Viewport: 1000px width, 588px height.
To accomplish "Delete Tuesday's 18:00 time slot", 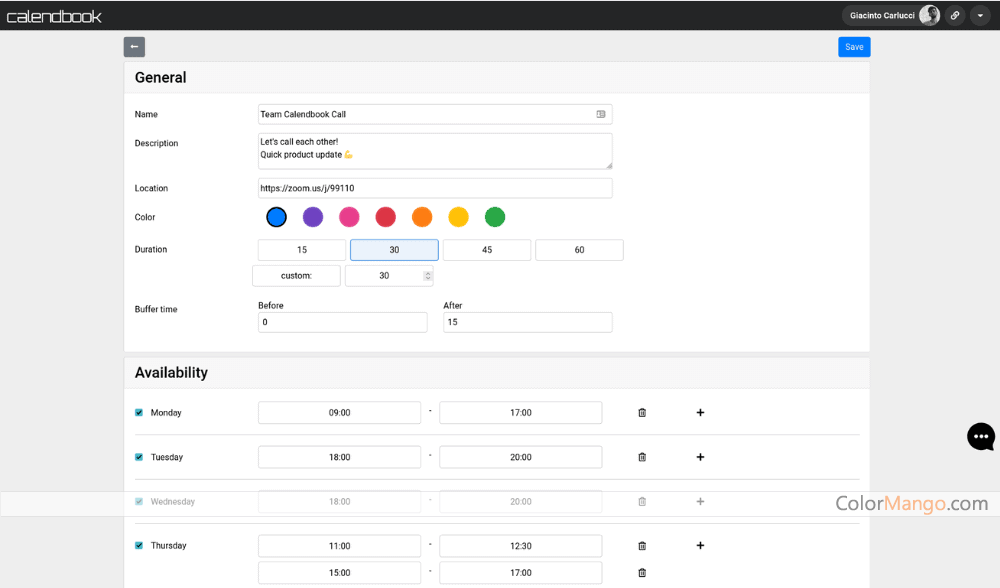I will coord(642,457).
